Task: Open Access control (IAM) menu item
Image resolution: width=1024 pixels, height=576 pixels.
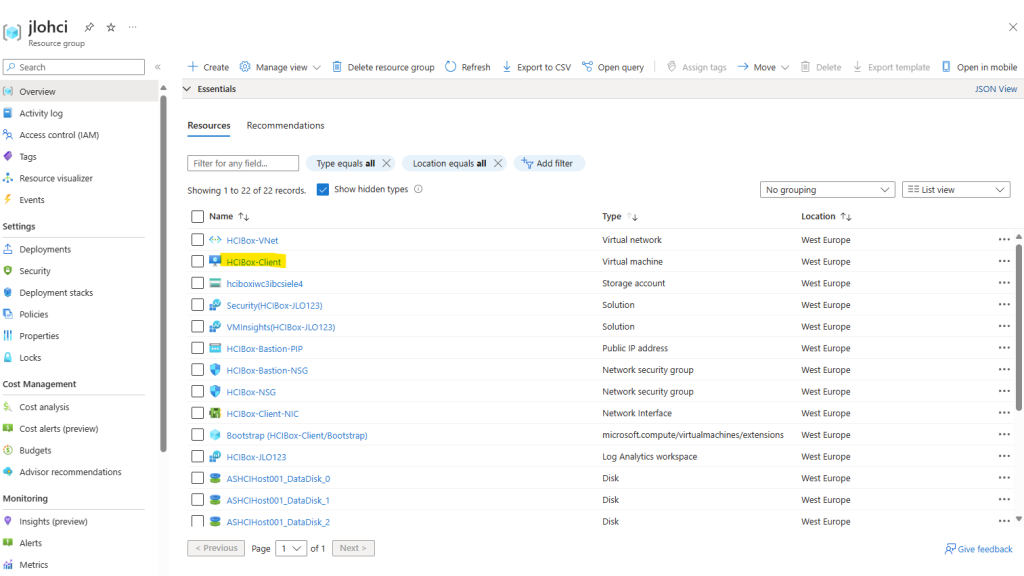Action: tap(59, 135)
